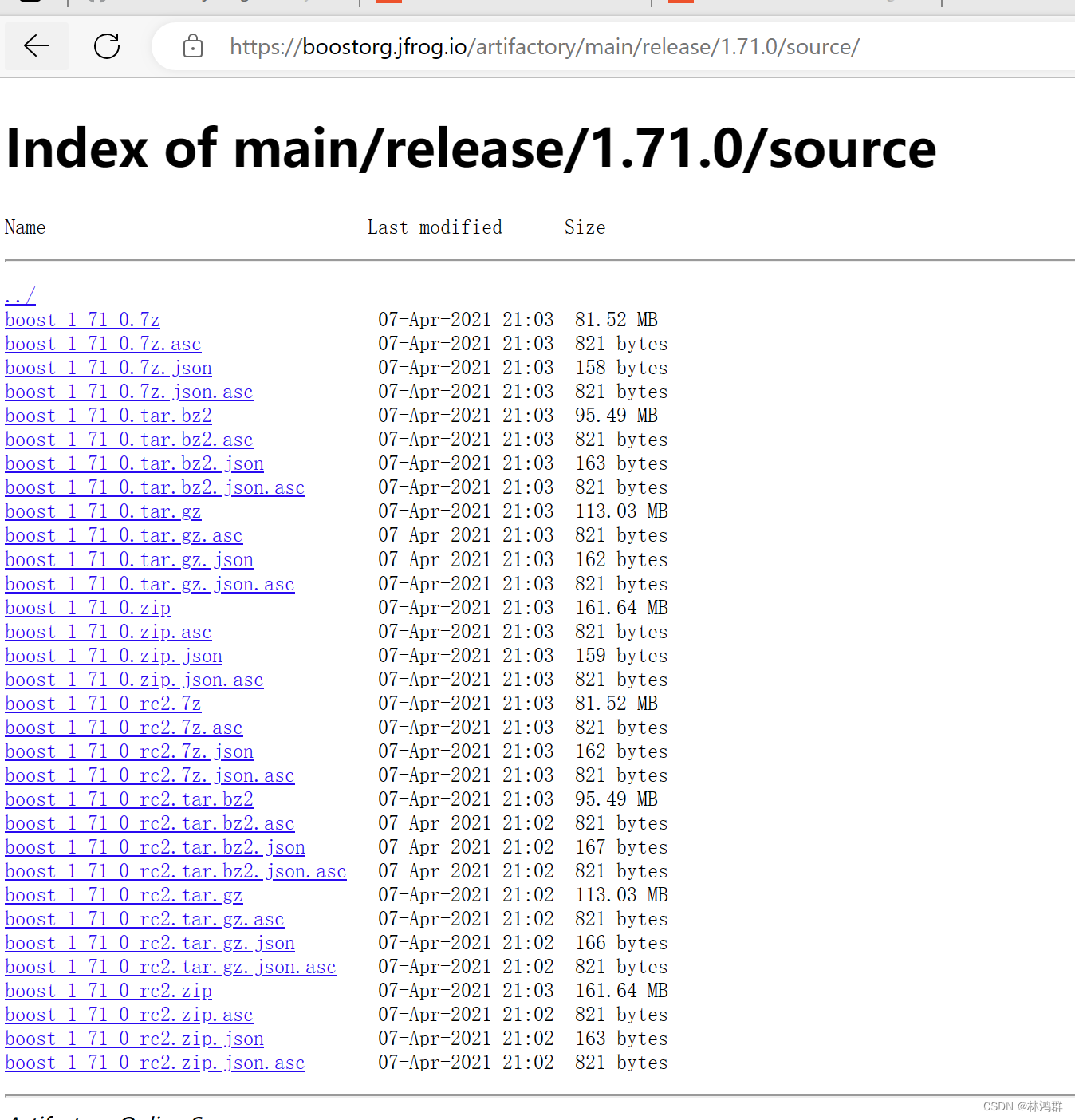This screenshot has width=1075, height=1120.
Task: Open boost_1_71_0_rc2.7z.json
Action: [129, 751]
